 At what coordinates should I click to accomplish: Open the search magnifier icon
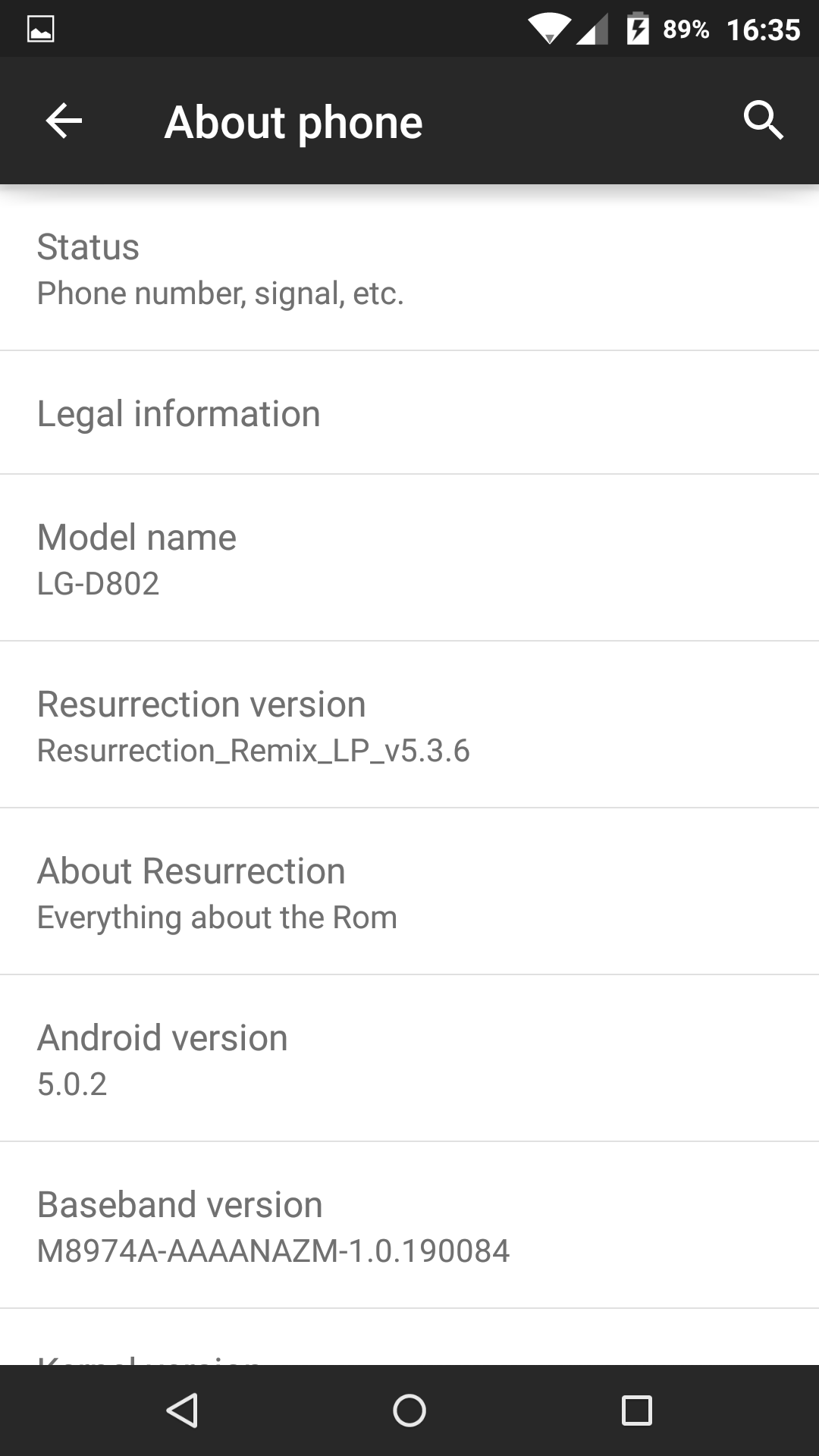coord(763,121)
